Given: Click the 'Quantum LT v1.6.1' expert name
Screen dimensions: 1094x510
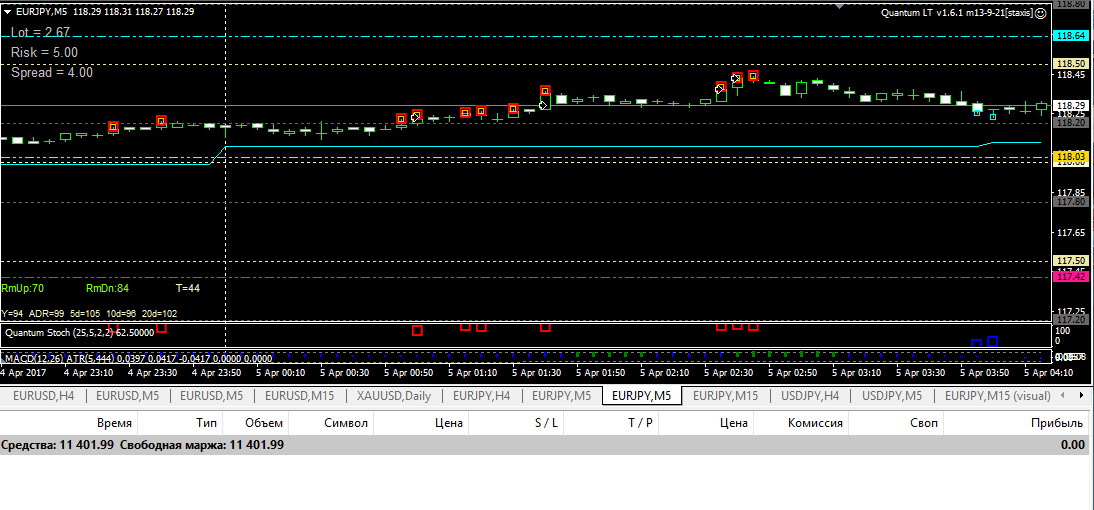Looking at the screenshot, I should [x=957, y=13].
